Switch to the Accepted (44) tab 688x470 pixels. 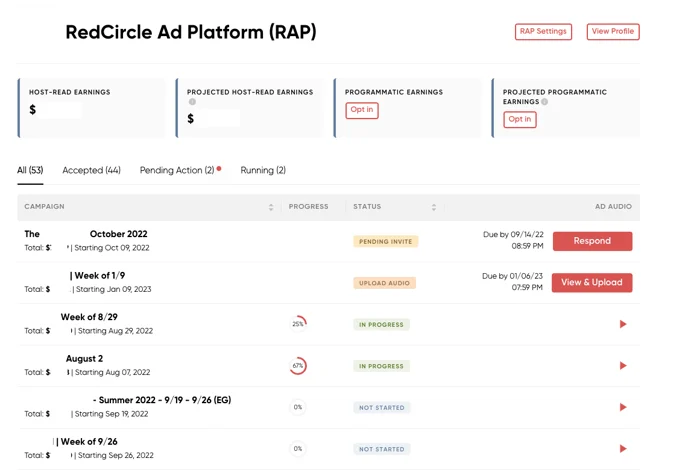coord(91,171)
